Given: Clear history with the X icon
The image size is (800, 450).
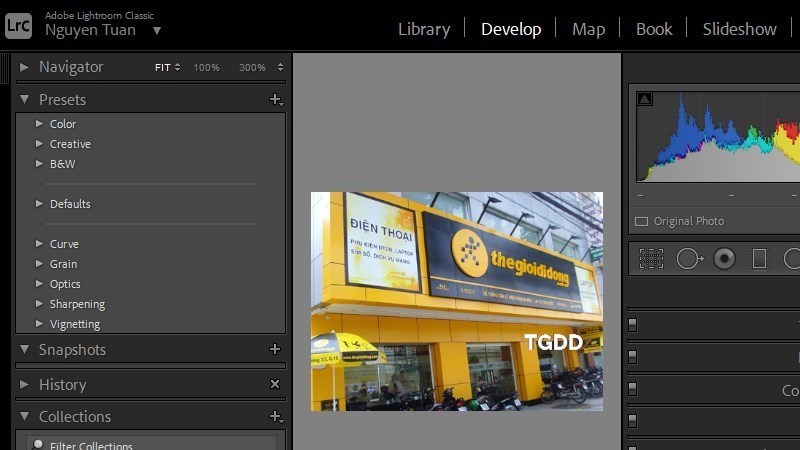Looking at the screenshot, I should [275, 384].
